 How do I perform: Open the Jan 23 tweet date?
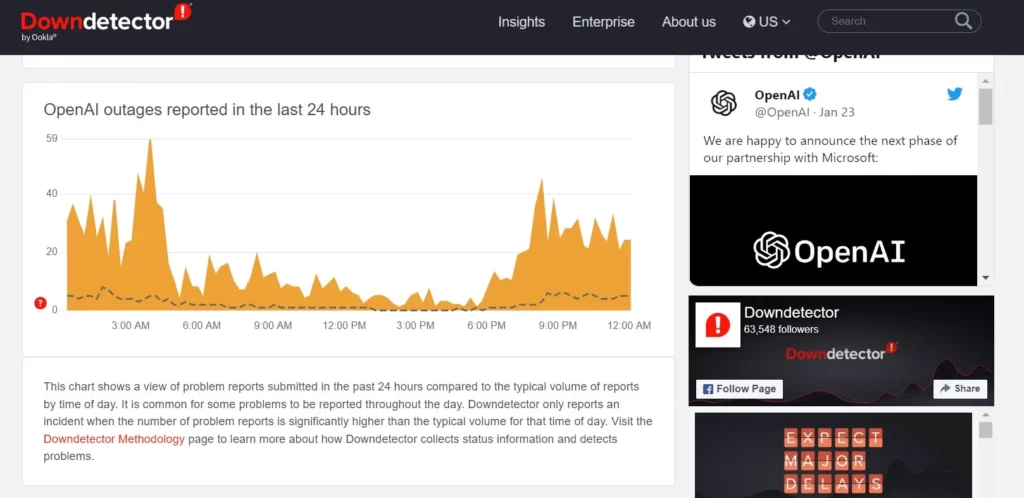pyautogui.click(x=837, y=112)
